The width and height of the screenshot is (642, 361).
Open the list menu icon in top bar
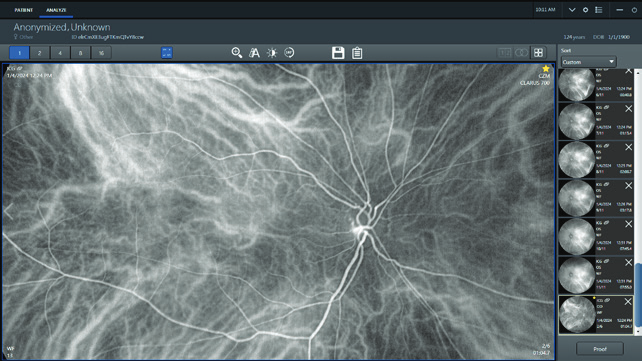coord(599,10)
